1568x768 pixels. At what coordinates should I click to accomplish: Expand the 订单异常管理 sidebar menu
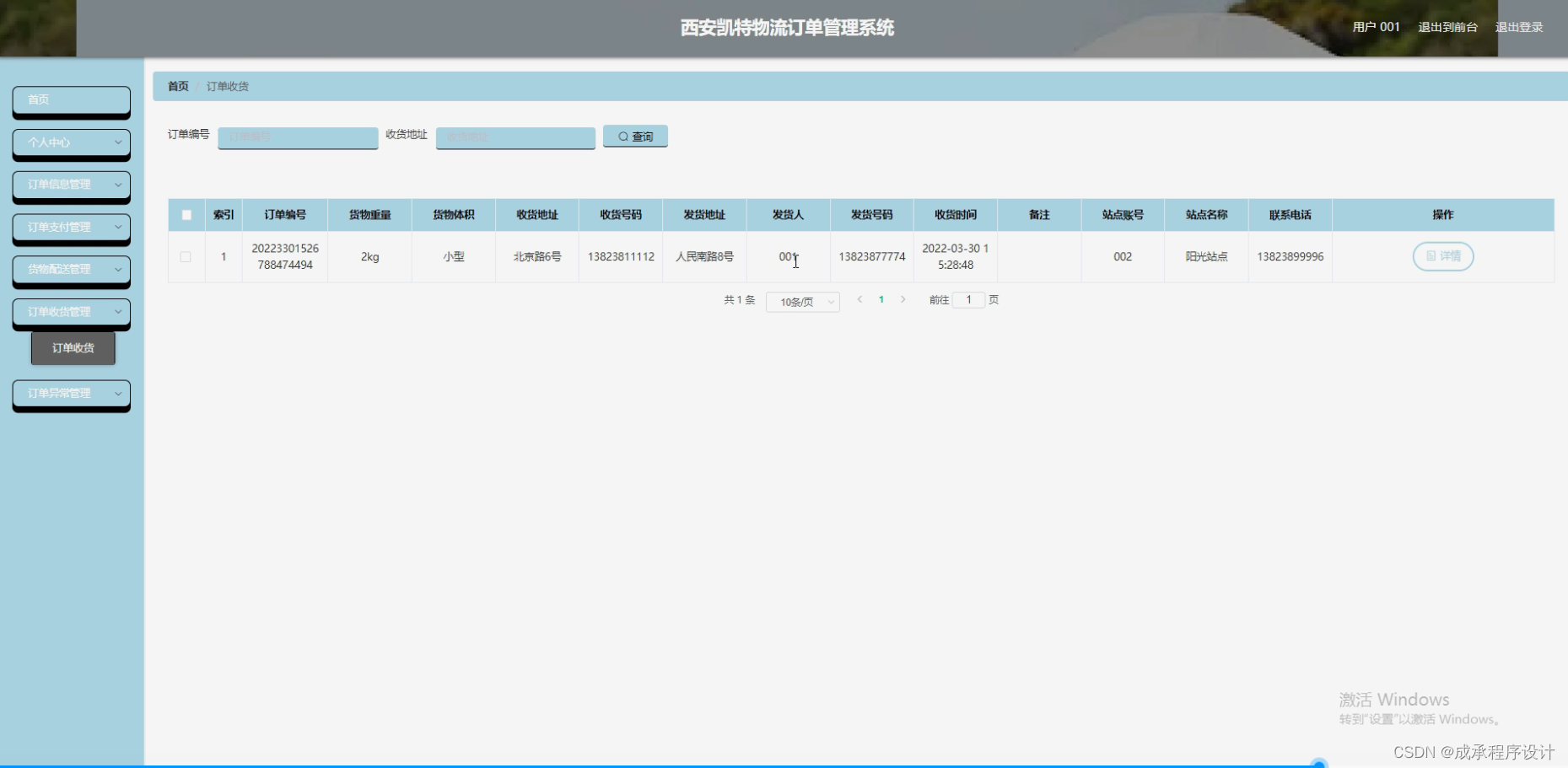pyautogui.click(x=71, y=394)
